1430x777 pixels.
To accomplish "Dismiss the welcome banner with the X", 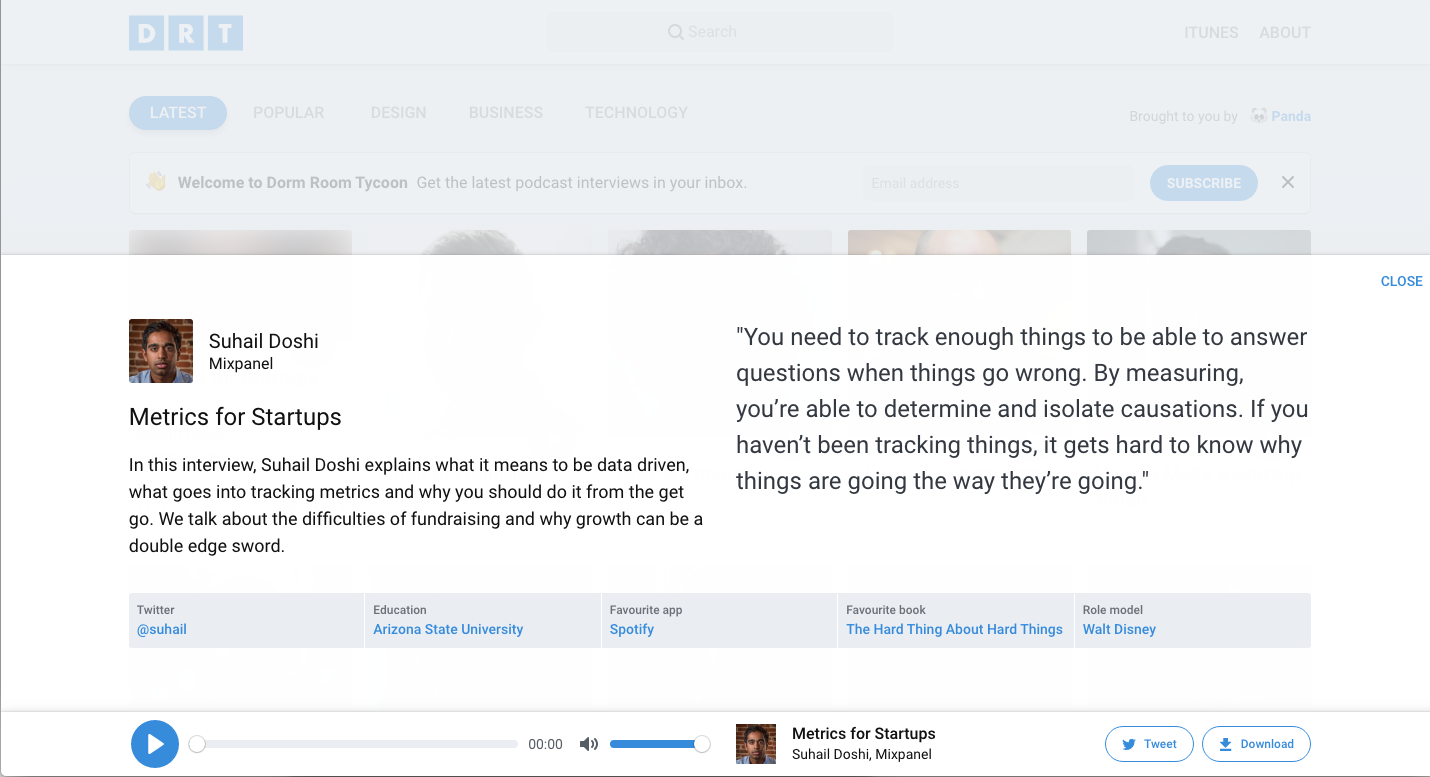I will [1288, 182].
